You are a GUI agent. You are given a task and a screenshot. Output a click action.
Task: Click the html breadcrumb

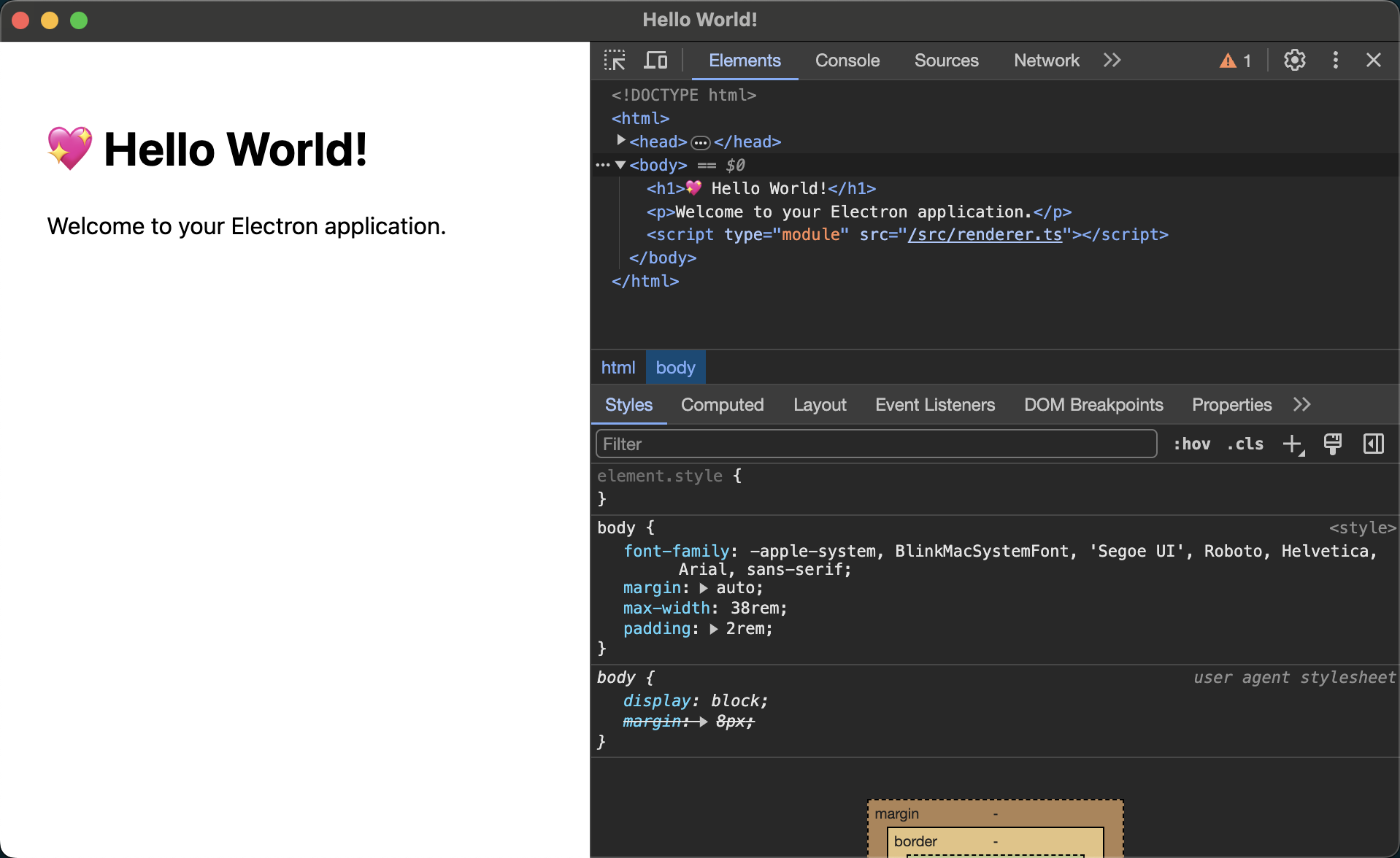click(x=618, y=368)
